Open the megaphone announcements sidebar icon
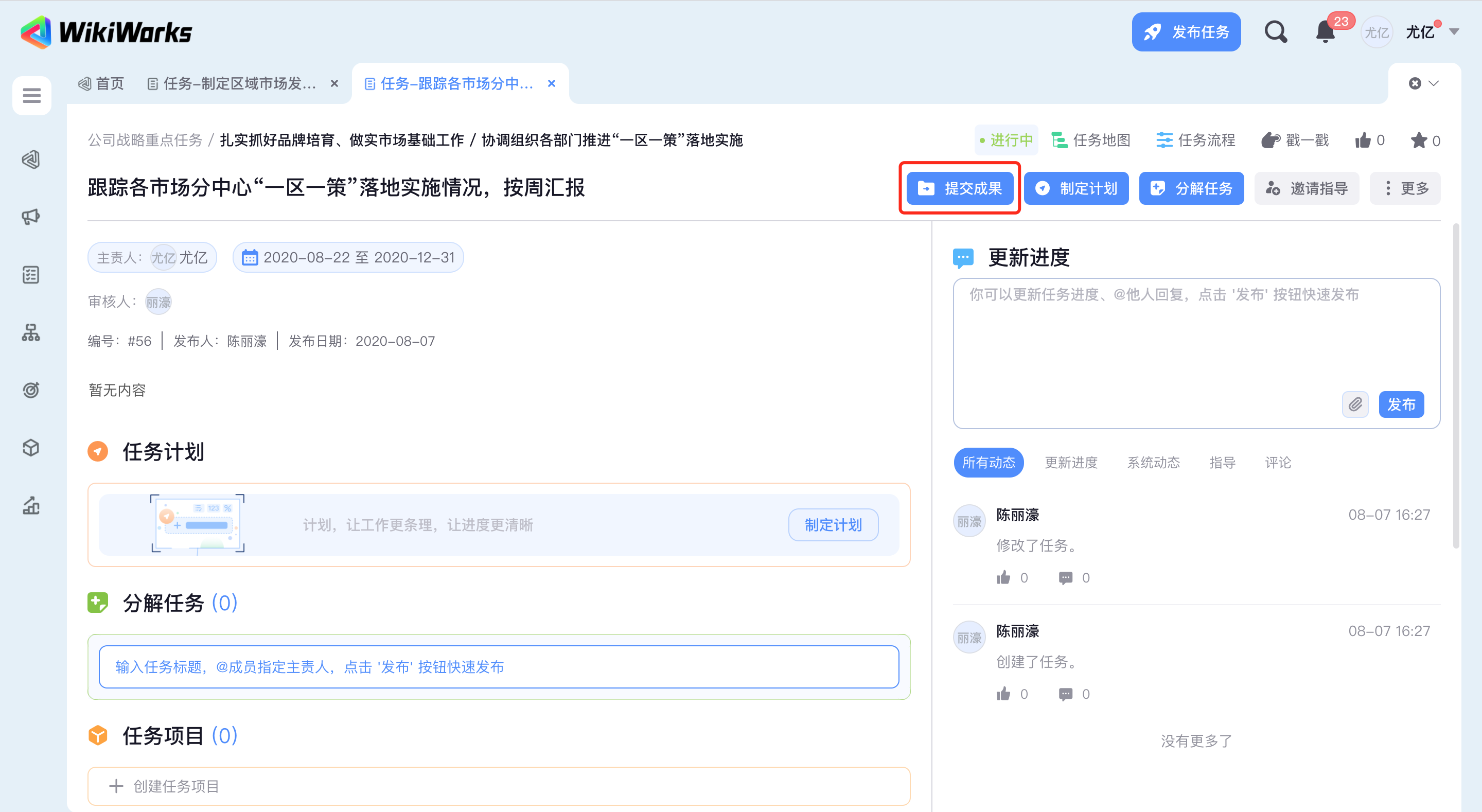The width and height of the screenshot is (1482, 812). (31, 217)
